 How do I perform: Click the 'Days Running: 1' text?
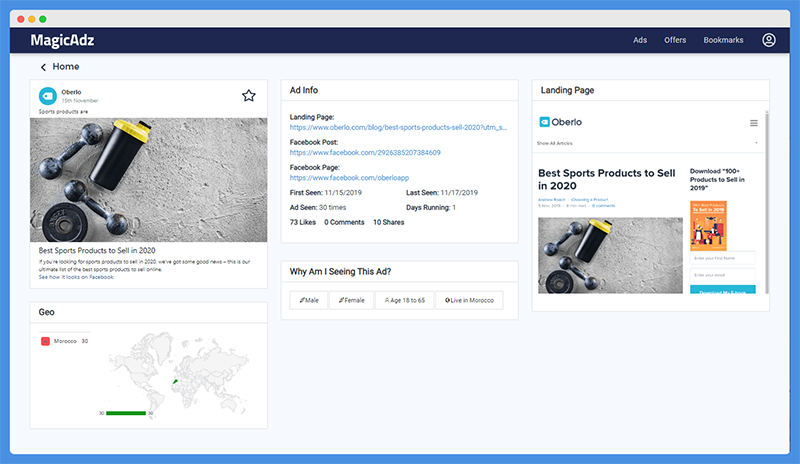(431, 207)
